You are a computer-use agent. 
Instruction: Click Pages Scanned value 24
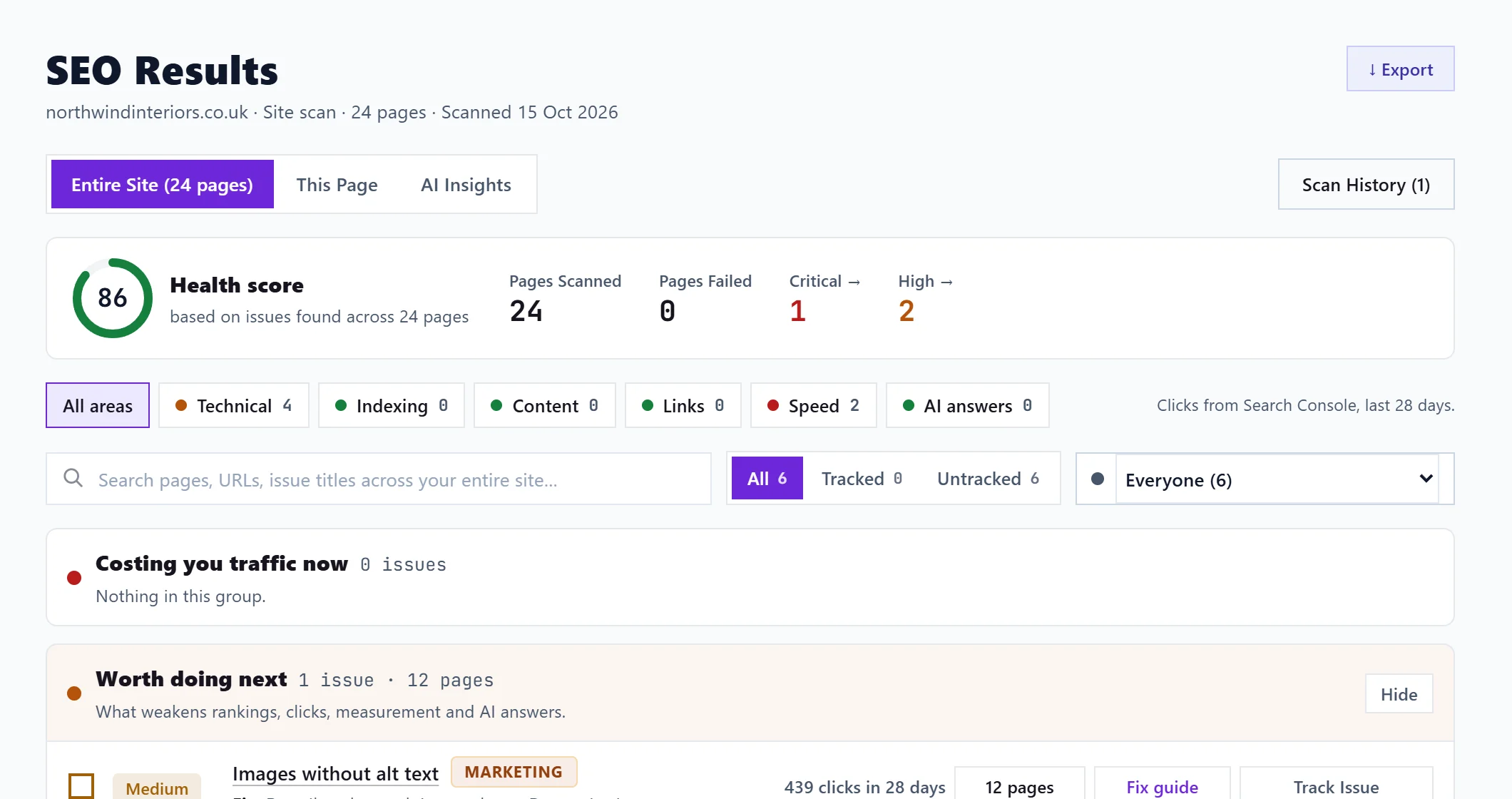pyautogui.click(x=526, y=311)
